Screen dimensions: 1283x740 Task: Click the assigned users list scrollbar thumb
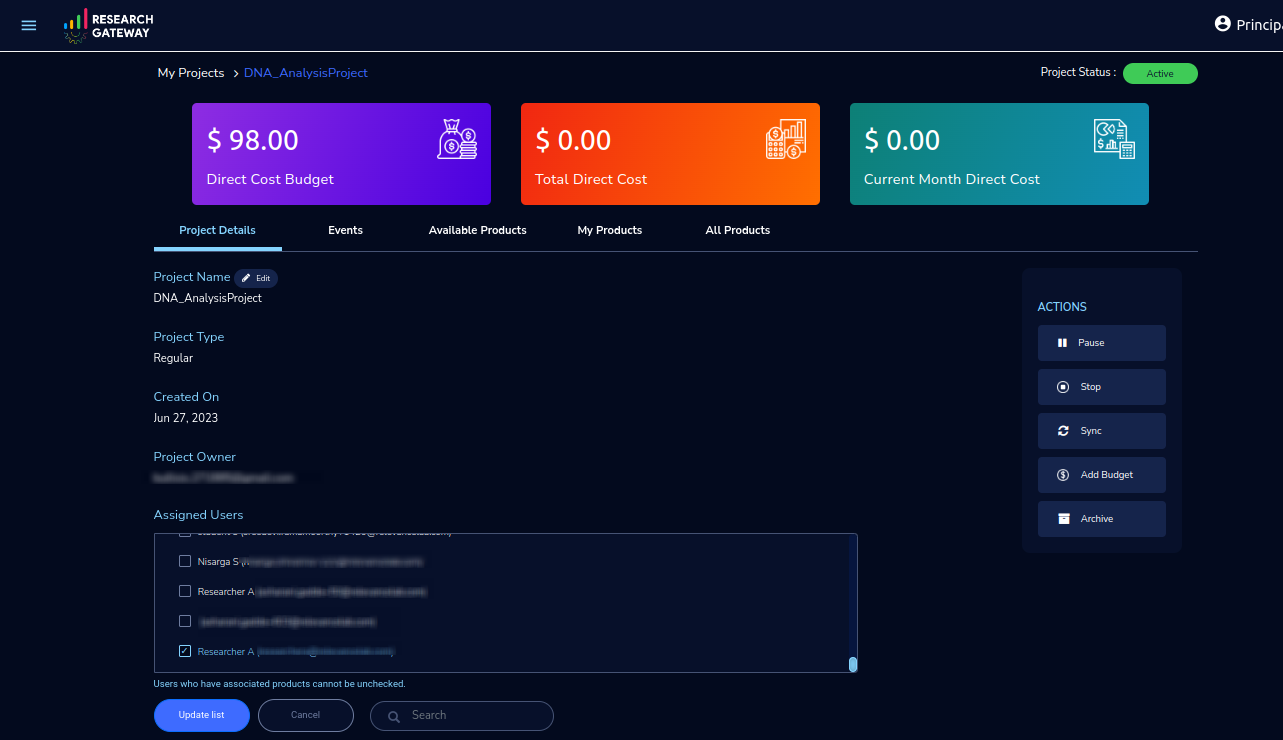853,664
